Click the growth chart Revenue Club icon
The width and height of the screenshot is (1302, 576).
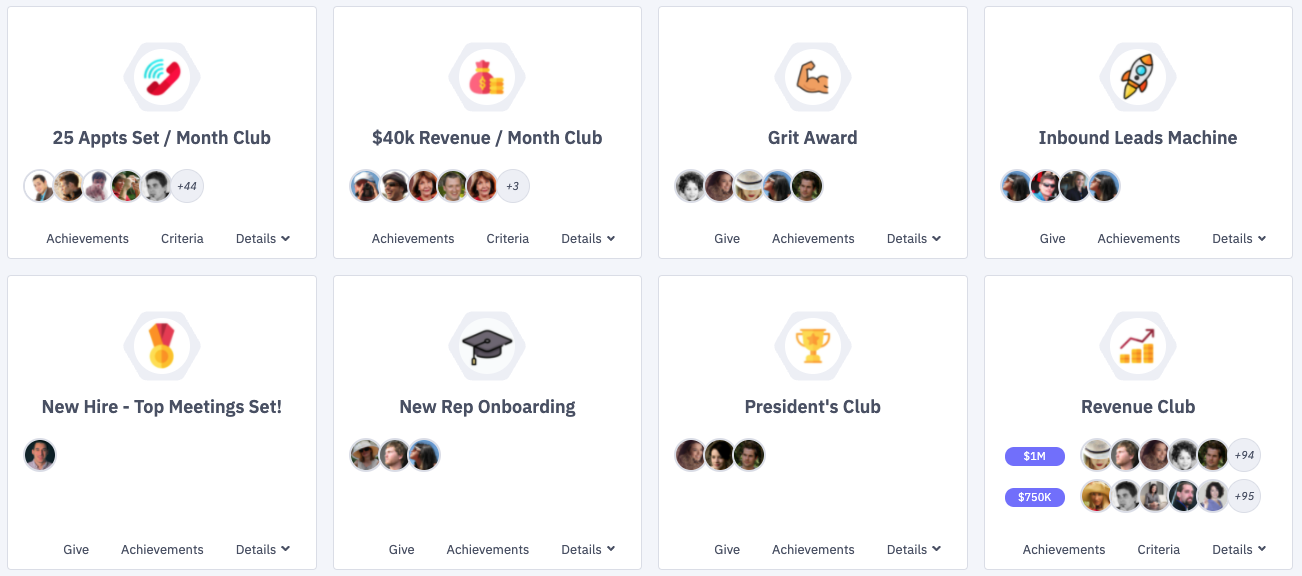1138,346
